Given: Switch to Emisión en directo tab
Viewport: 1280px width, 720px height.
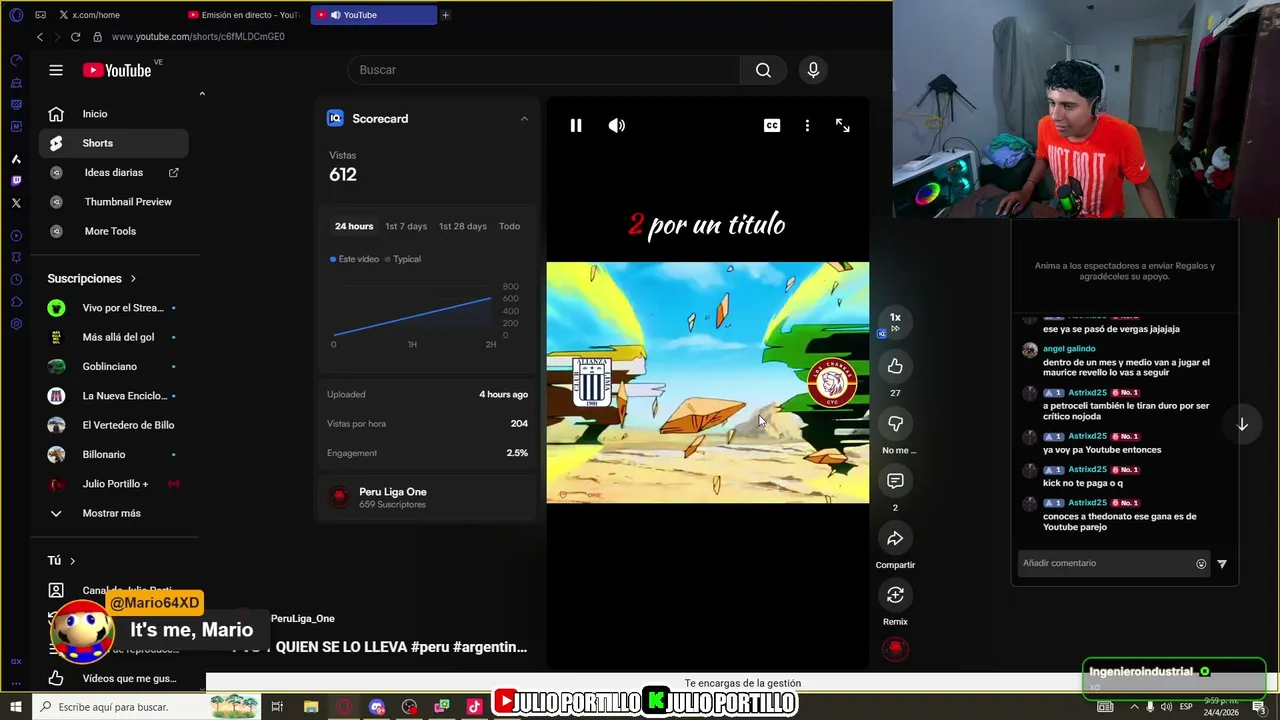Looking at the screenshot, I should tap(244, 15).
